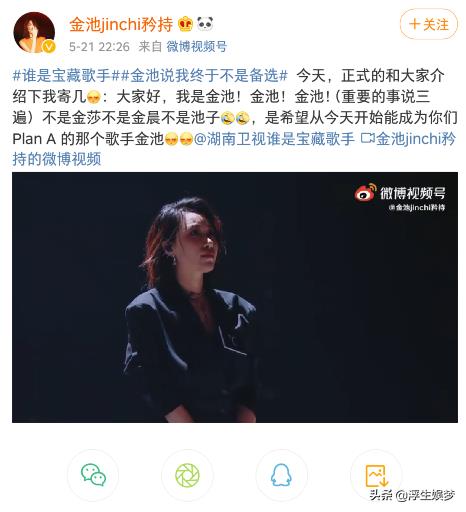
Task: Open 金池jinchi矜持 profile avatar
Action: 34,33
